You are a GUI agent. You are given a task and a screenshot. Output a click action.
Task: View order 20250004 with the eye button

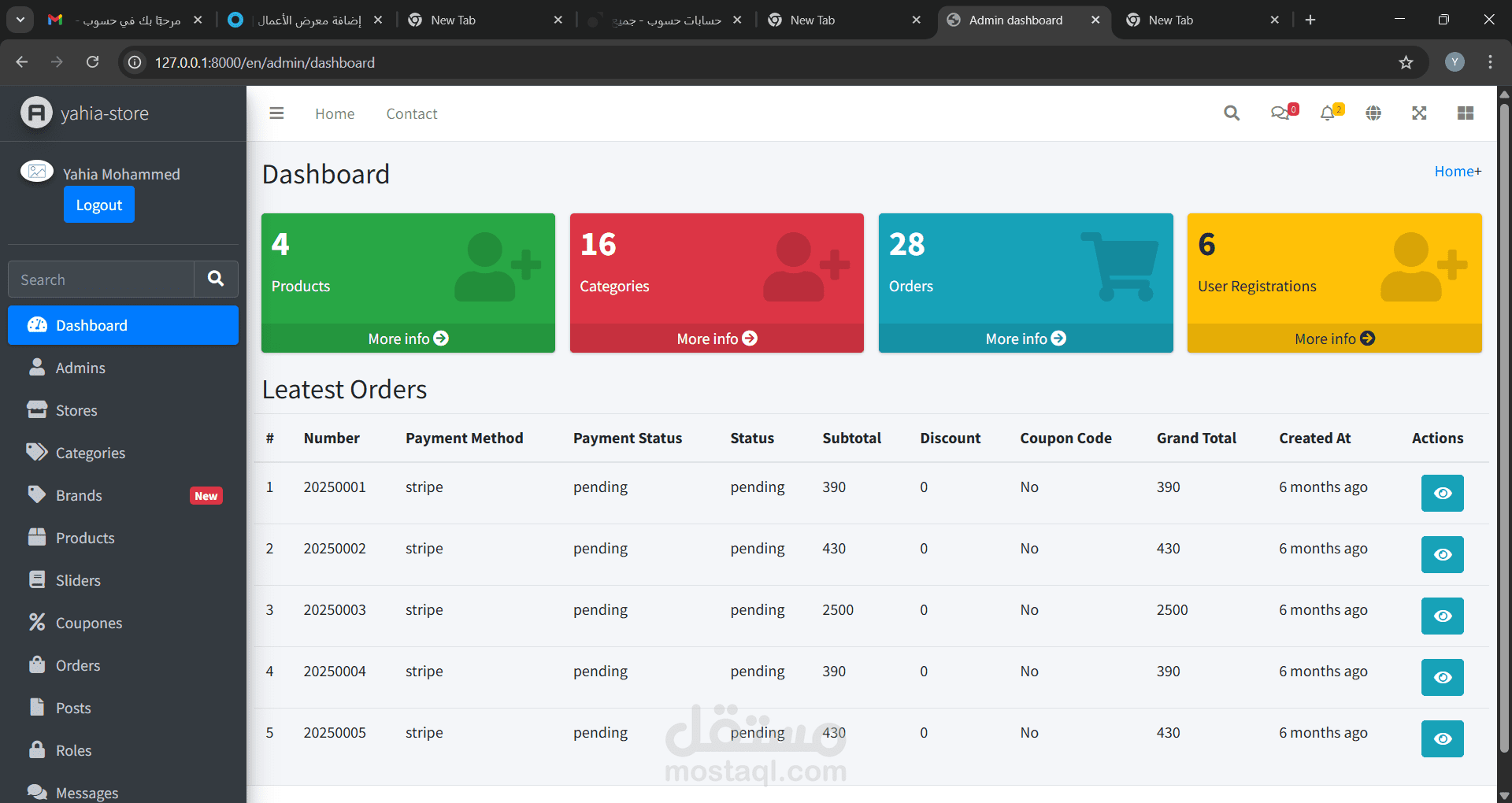(1442, 677)
